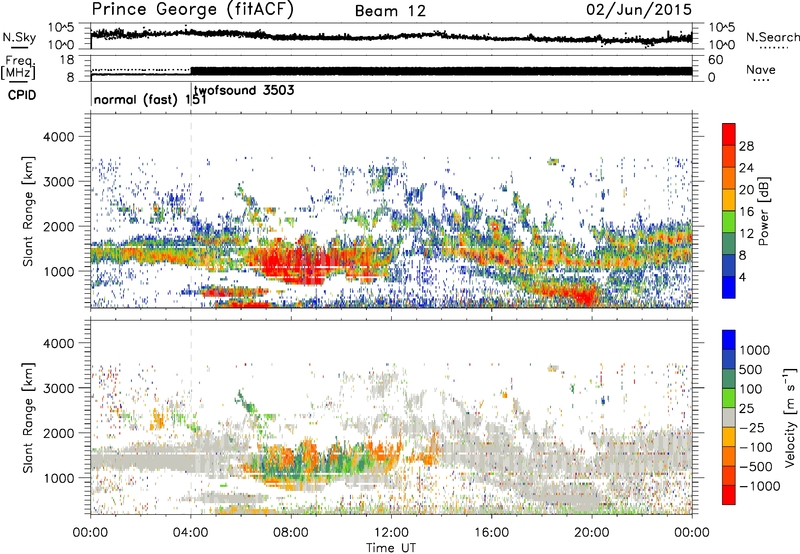Viewport: 800px width, 554px height.
Task: Click '3000' on the velocity panel axis
Action: click(x=58, y=388)
